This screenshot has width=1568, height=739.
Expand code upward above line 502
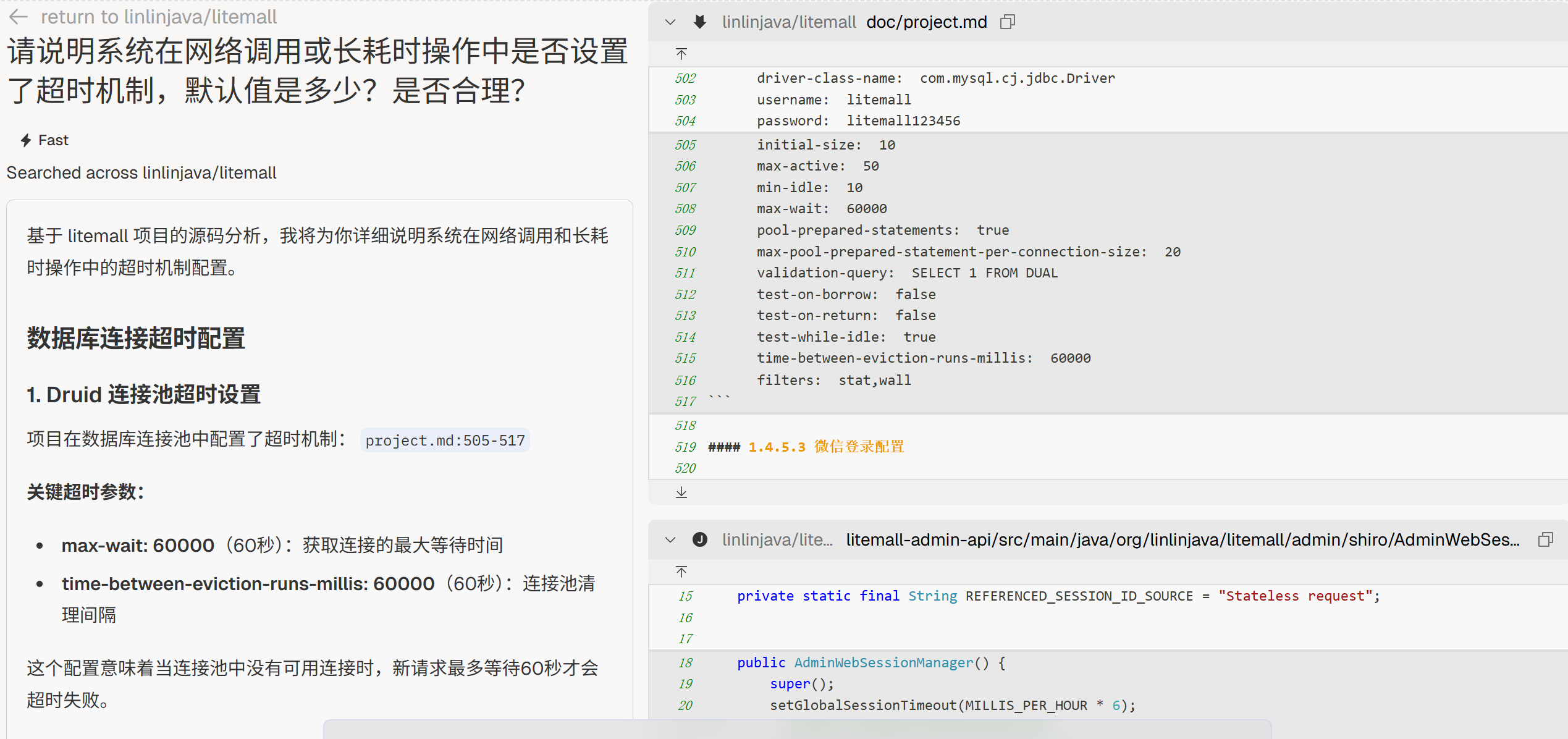coord(681,54)
